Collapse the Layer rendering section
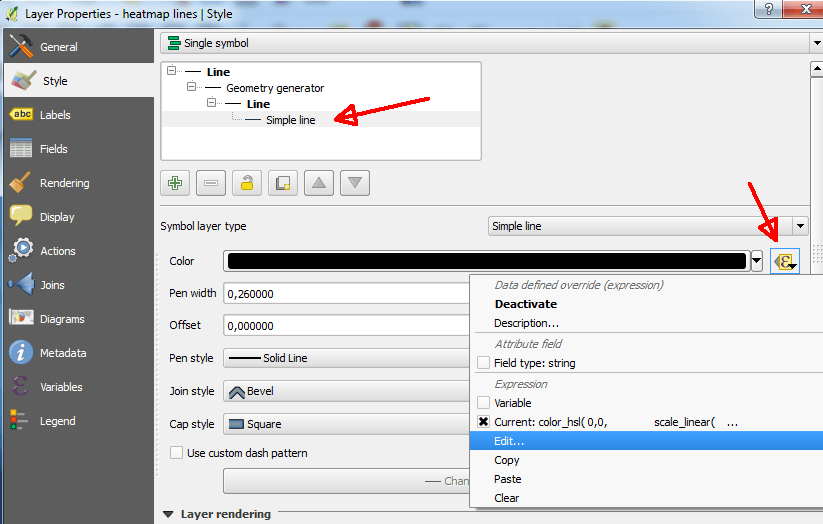The image size is (823, 524). pos(168,514)
